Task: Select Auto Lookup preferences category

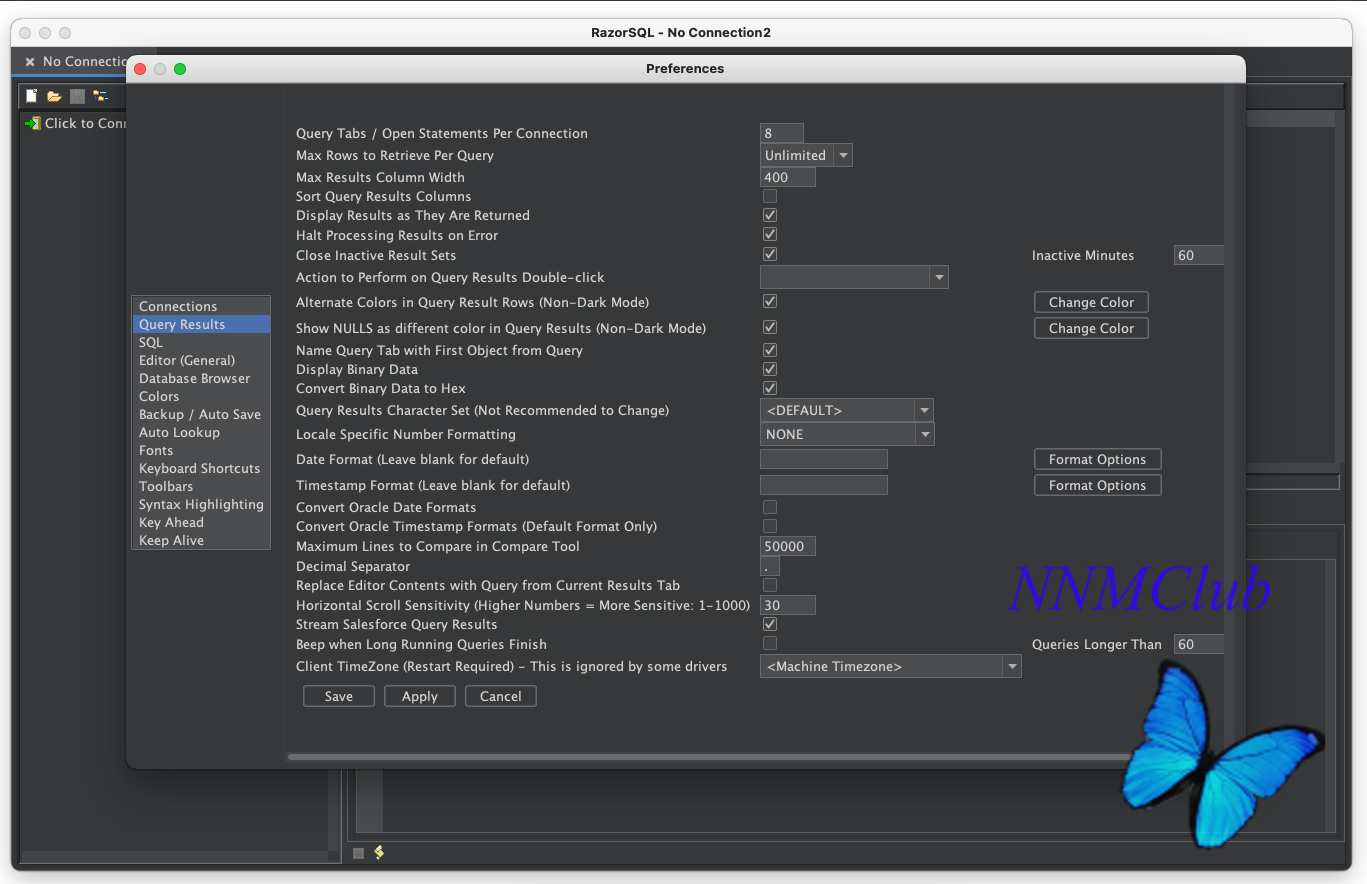Action: click(x=201, y=432)
